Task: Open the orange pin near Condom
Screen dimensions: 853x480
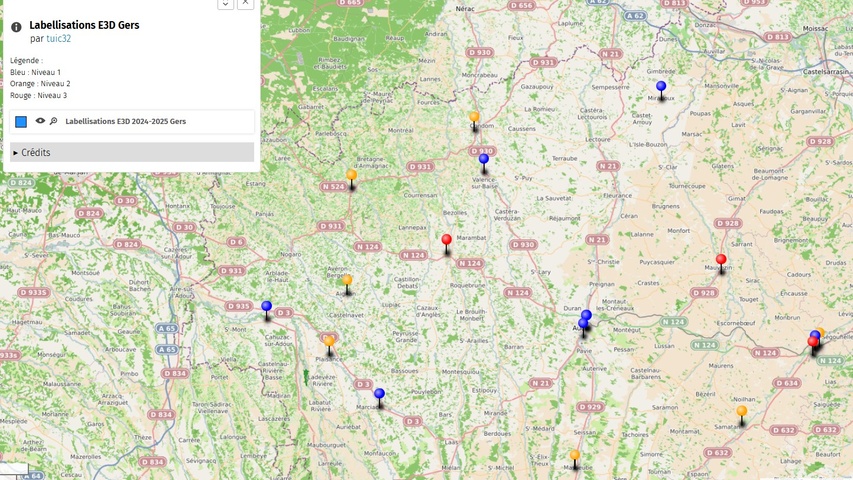Action: point(475,118)
